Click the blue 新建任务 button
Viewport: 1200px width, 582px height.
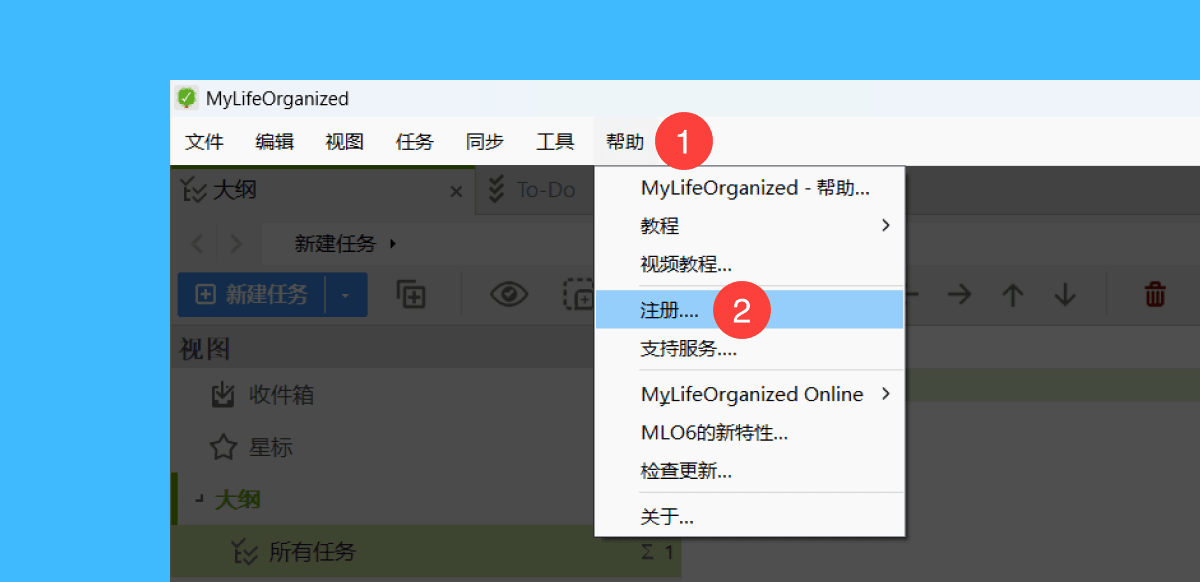tap(252, 295)
